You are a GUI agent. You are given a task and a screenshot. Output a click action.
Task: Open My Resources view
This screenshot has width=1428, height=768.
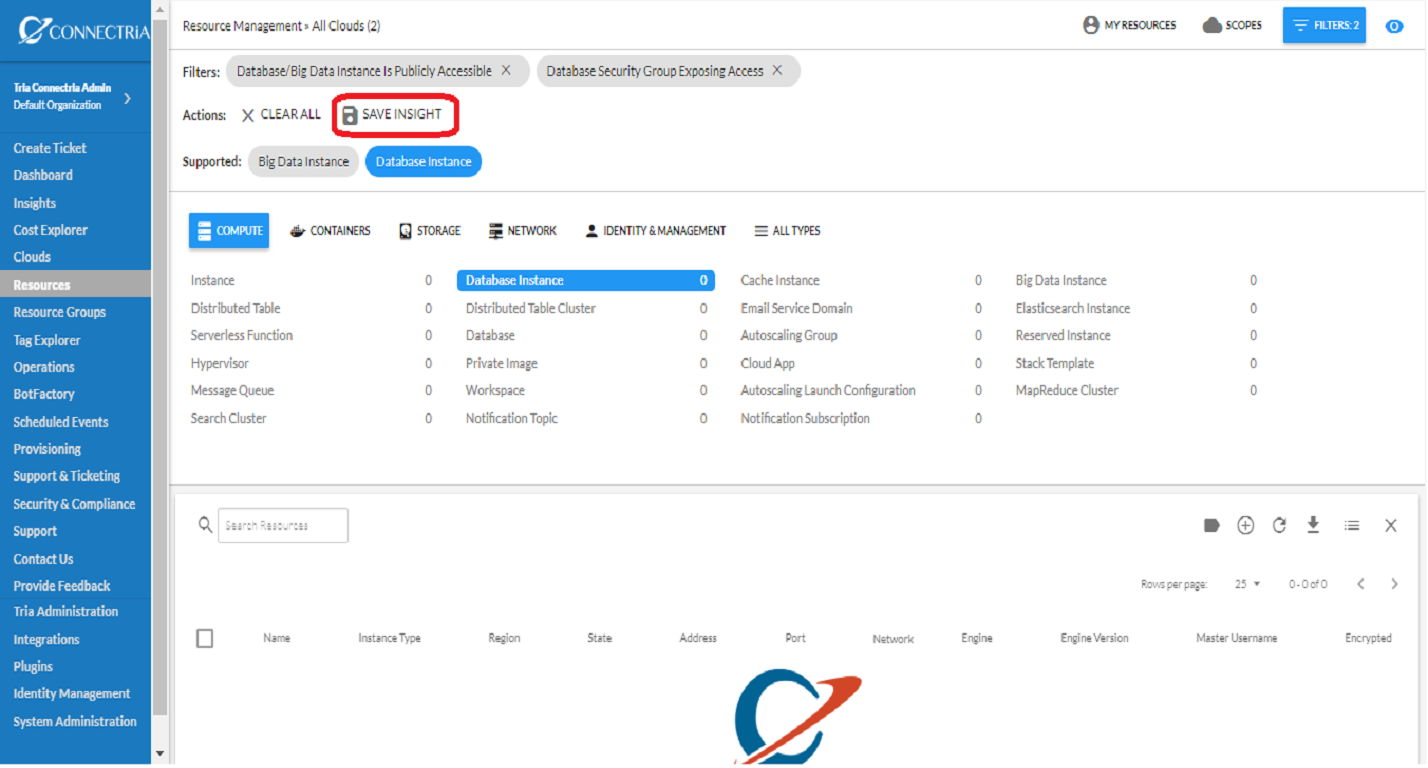pos(1130,25)
